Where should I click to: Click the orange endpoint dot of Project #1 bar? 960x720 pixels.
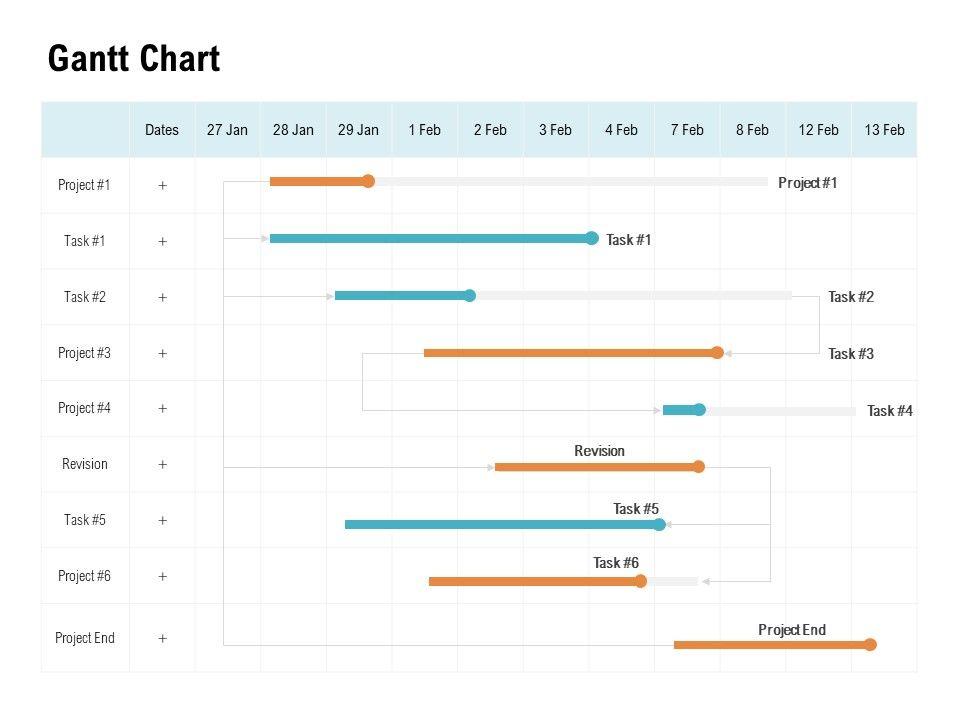[368, 181]
